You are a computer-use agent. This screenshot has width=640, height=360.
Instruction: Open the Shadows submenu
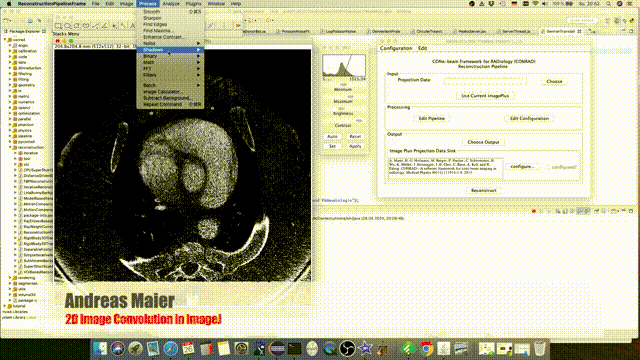[170, 50]
